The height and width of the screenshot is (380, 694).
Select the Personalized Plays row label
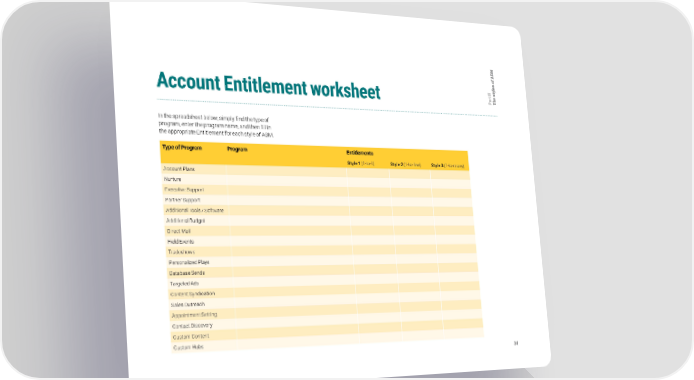pos(189,262)
